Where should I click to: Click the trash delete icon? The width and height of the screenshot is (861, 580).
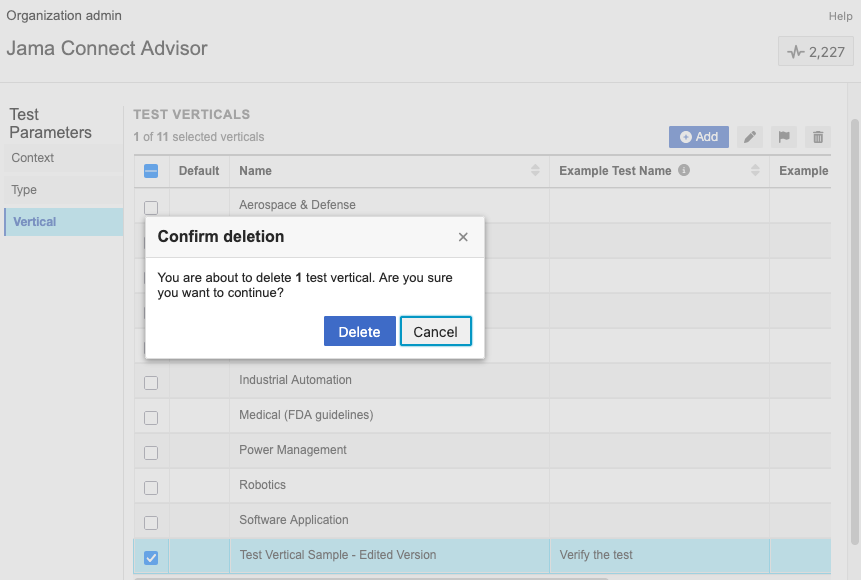pos(818,137)
